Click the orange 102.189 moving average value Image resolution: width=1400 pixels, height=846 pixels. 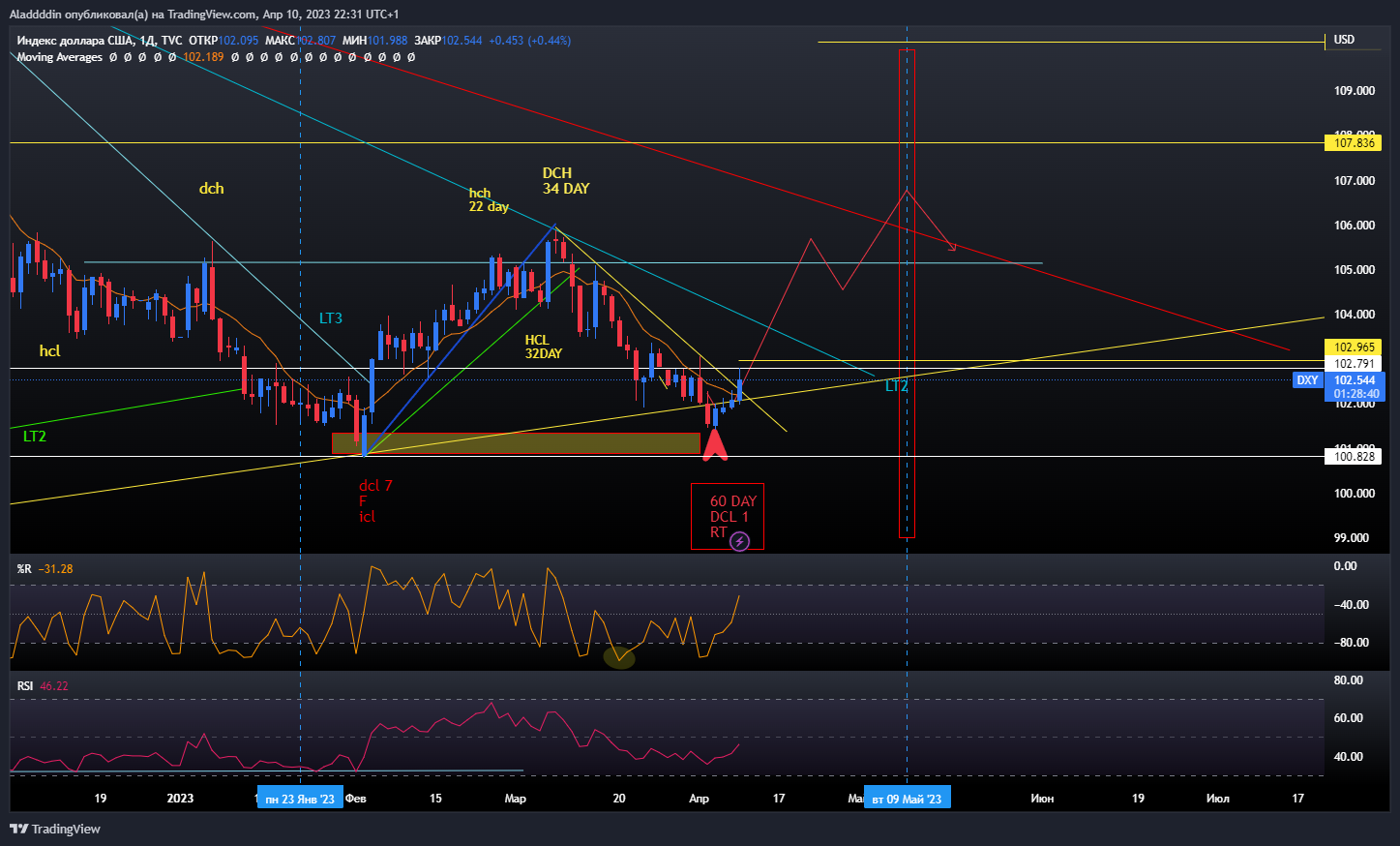203,57
